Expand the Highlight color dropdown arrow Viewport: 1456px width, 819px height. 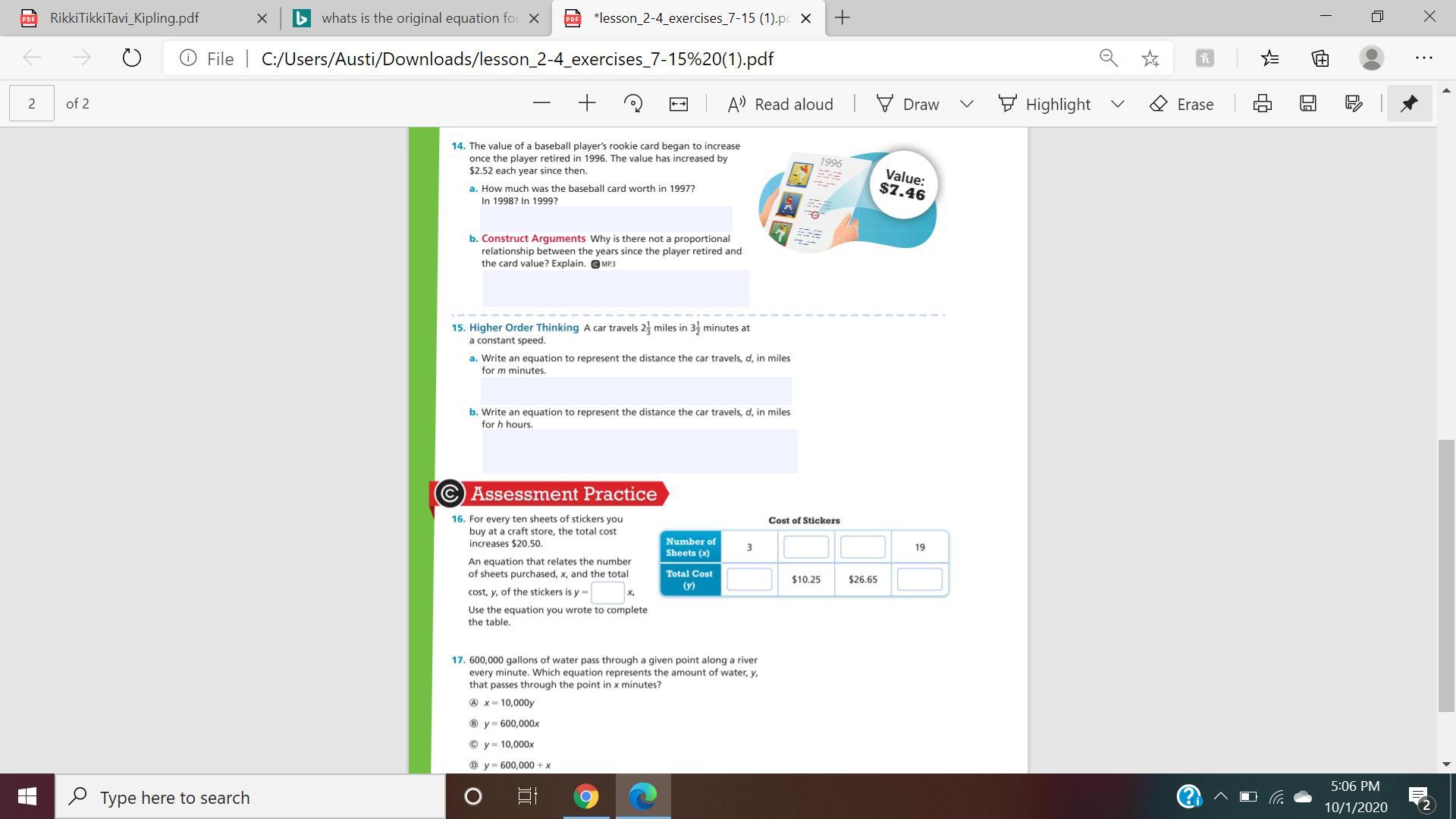pyautogui.click(x=1117, y=104)
